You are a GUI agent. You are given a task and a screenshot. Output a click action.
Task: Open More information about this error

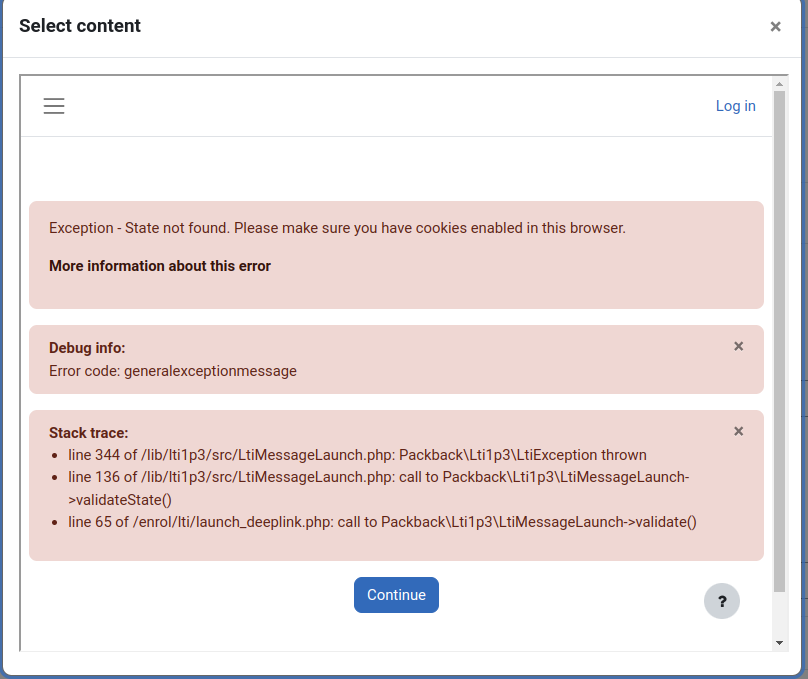(x=160, y=266)
